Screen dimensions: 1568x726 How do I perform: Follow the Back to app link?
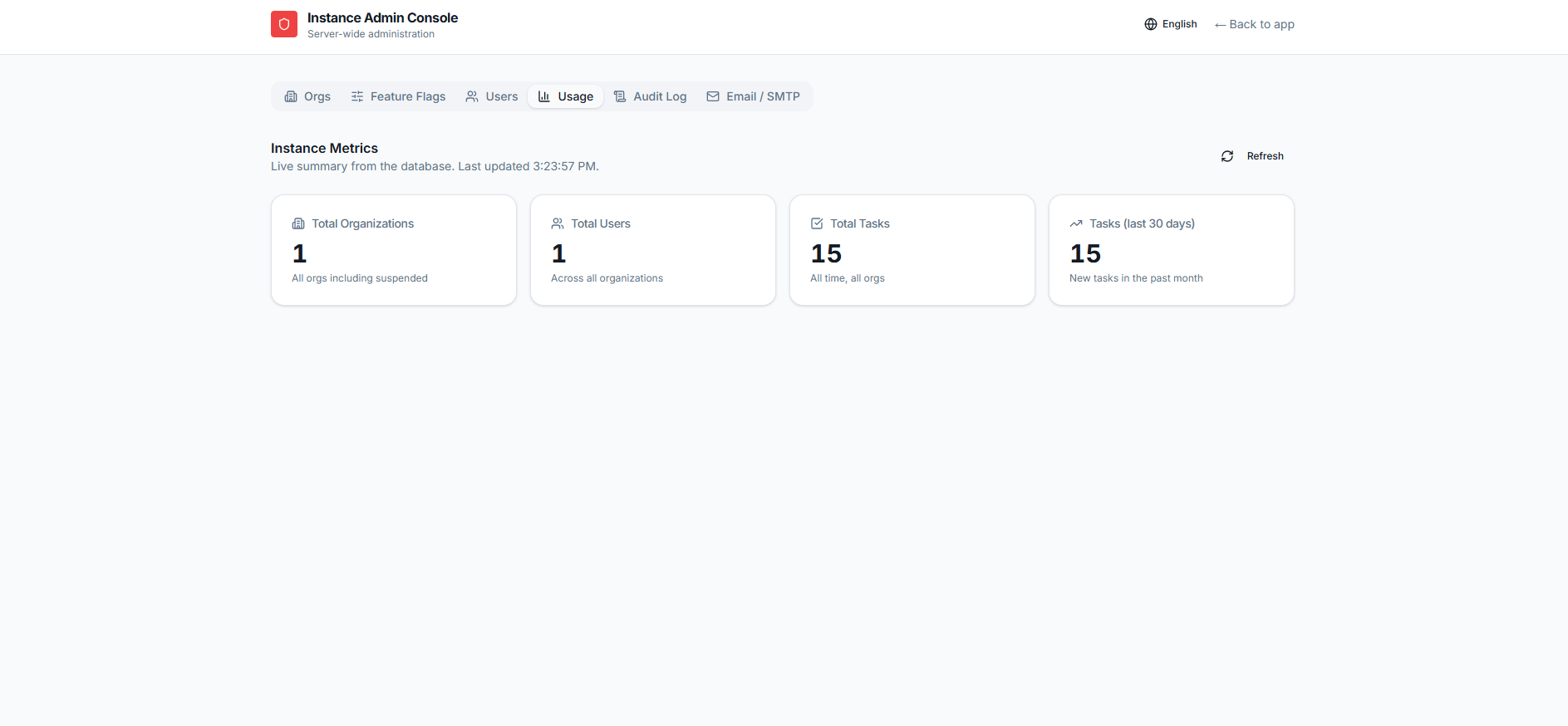pyautogui.click(x=1255, y=24)
